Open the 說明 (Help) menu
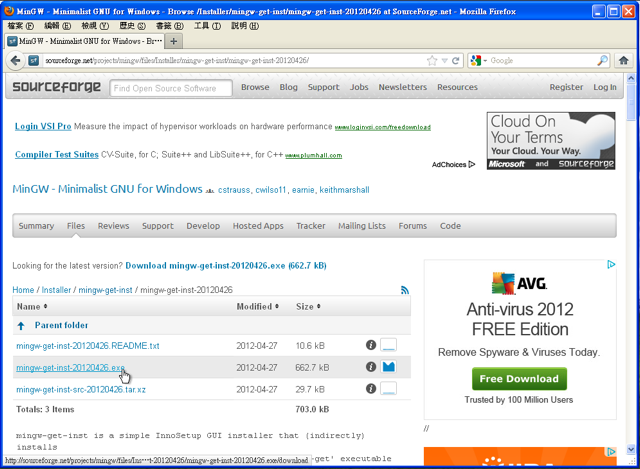This screenshot has height=469, width=640. [x=245, y=26]
